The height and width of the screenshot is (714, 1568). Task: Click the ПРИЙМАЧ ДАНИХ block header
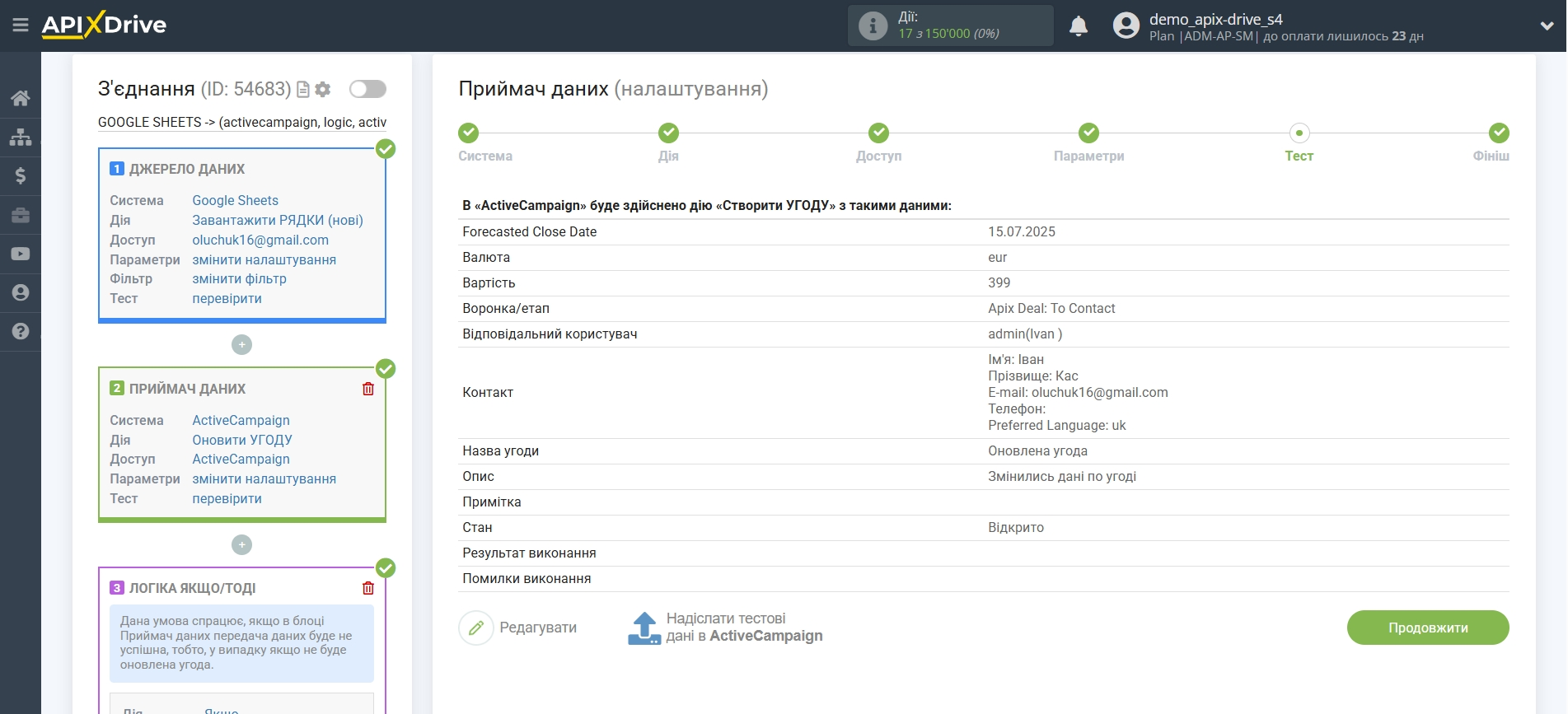point(187,389)
